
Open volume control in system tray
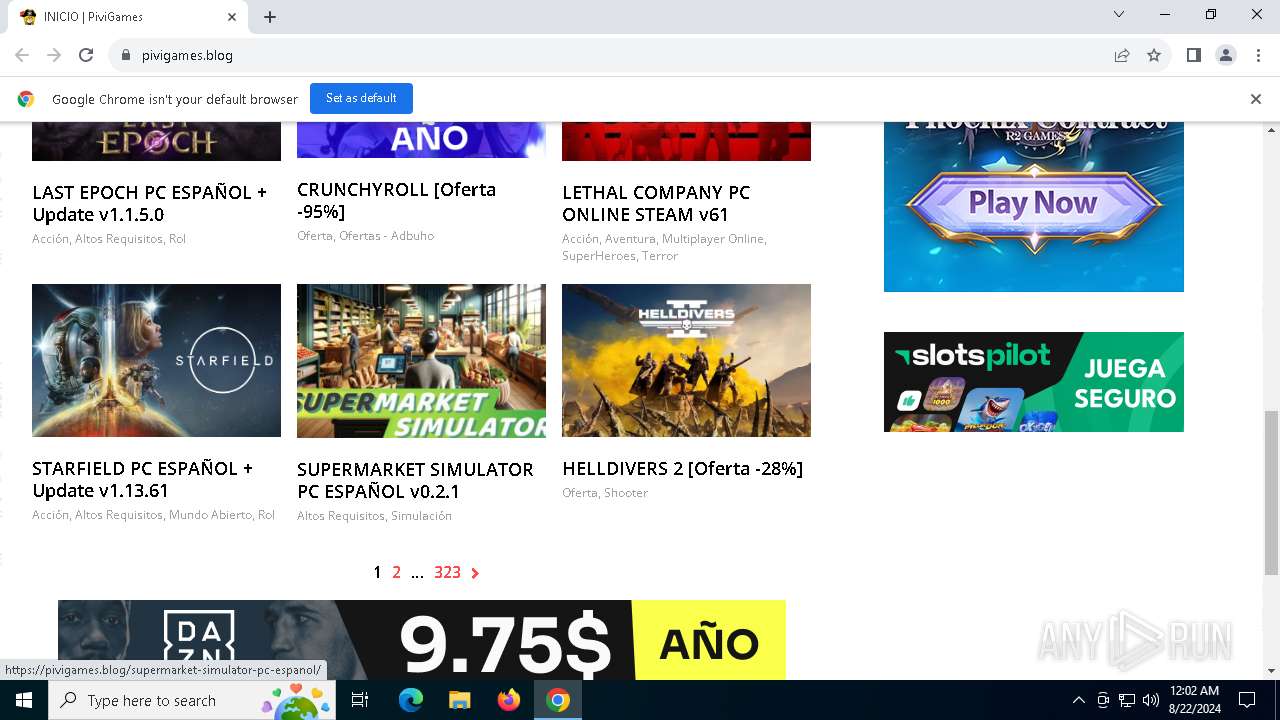point(1151,700)
